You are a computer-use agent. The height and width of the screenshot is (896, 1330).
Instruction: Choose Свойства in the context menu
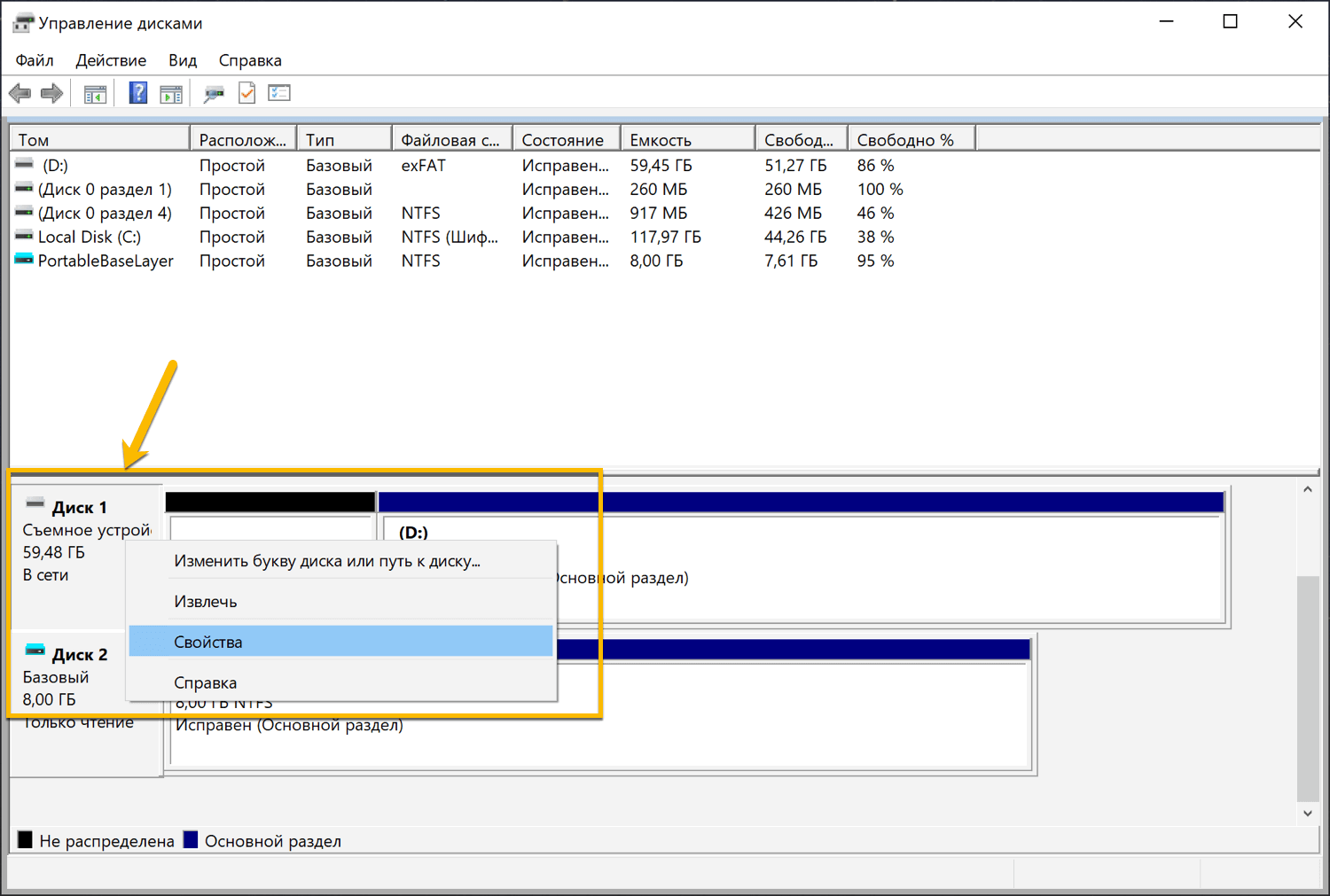(x=341, y=642)
